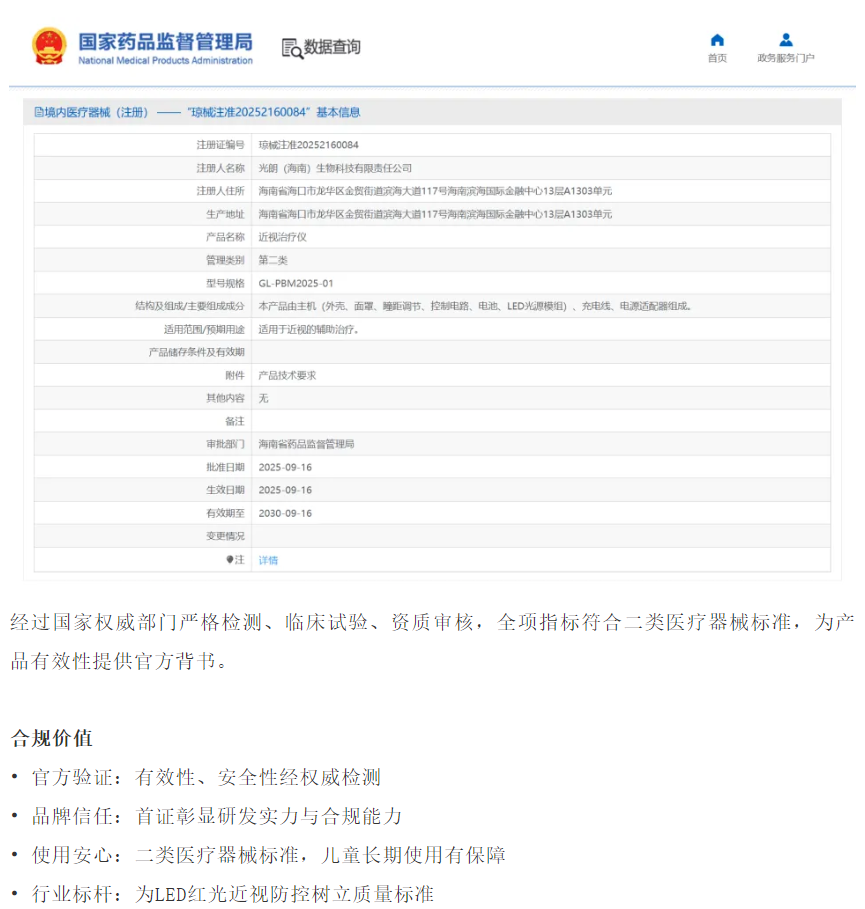Click the national emblem logo
Viewport: 865px width, 909px height.
click(47, 46)
